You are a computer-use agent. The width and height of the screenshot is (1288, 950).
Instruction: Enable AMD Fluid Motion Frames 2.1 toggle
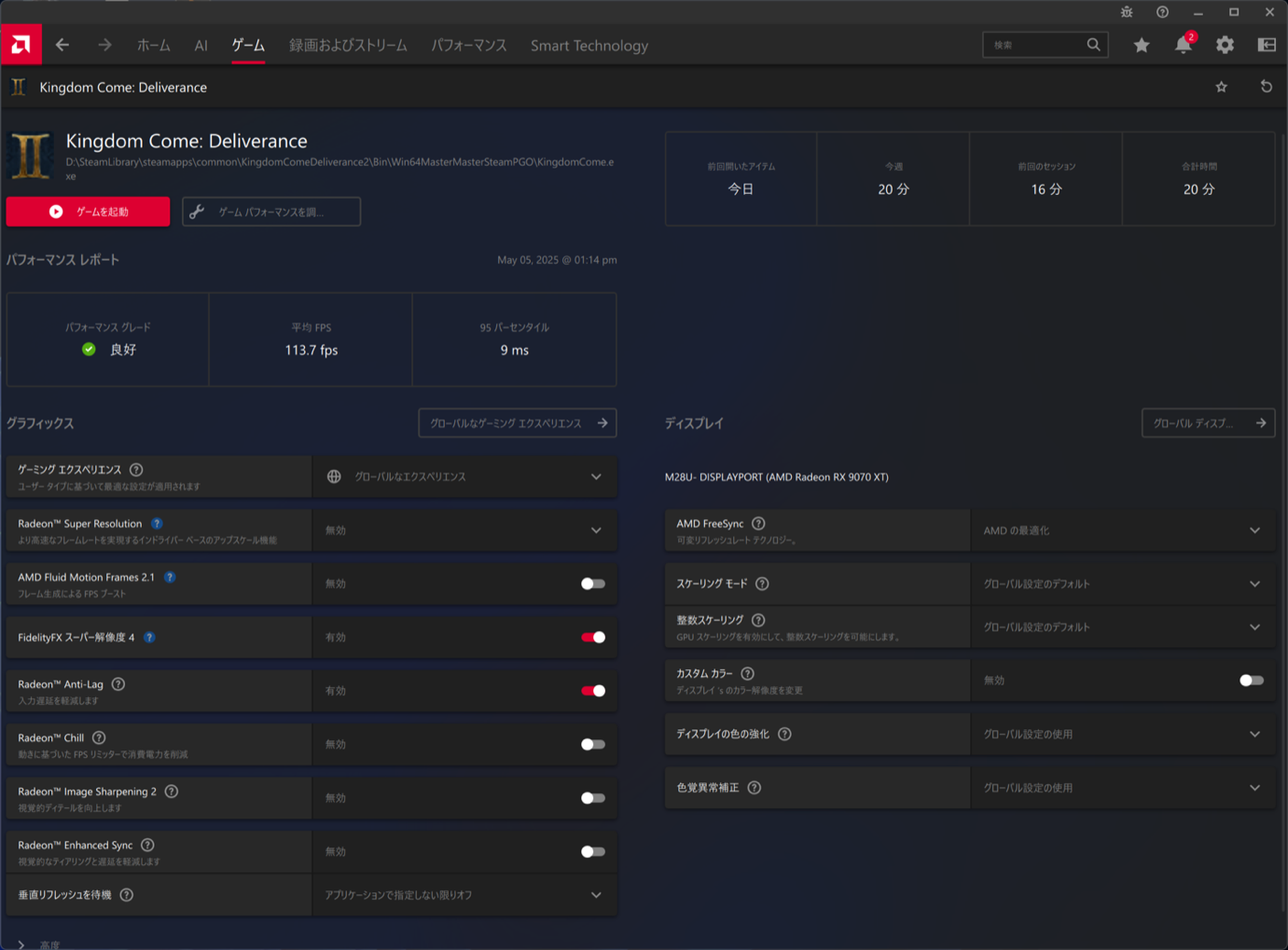coord(592,584)
